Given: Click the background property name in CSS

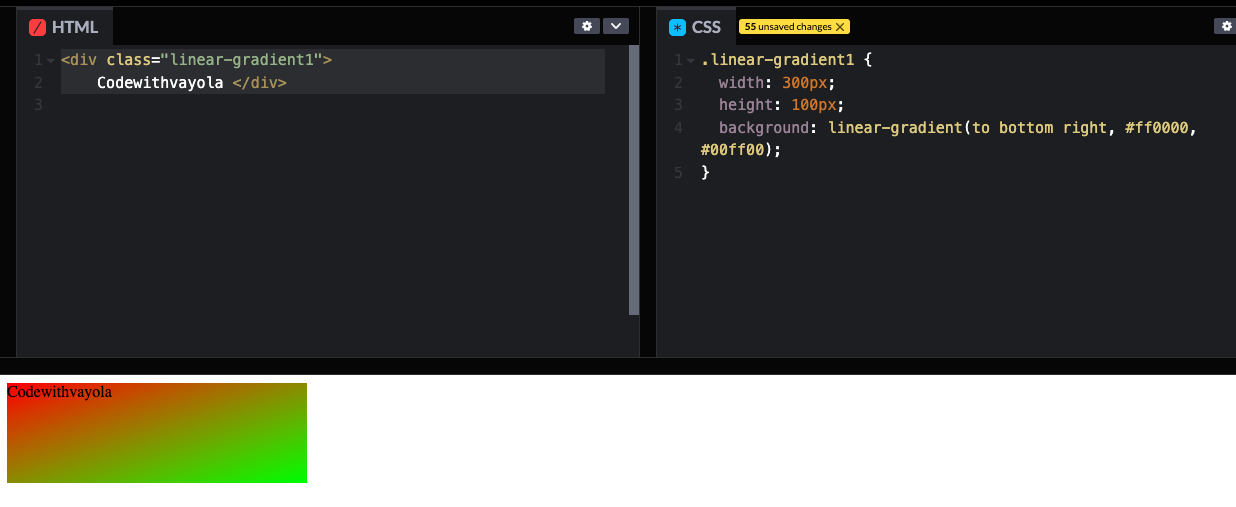Looking at the screenshot, I should click(x=764, y=128).
